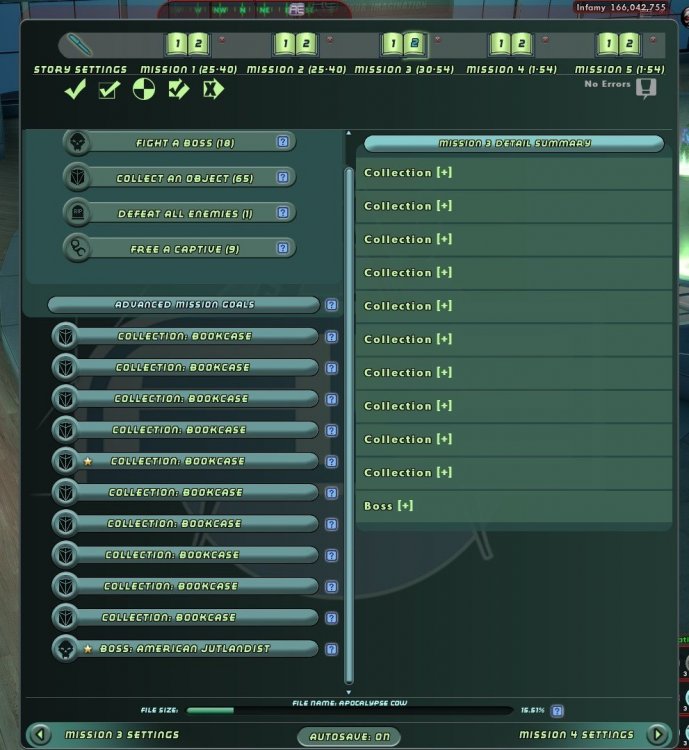Click the skull icon beside Fight a Boss
The image size is (689, 750).
(77, 143)
